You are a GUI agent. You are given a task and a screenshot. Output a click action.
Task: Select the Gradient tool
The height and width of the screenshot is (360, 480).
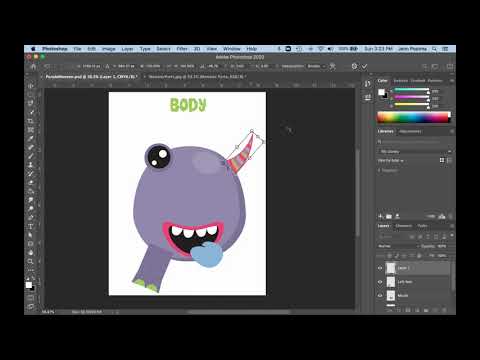coord(31,191)
